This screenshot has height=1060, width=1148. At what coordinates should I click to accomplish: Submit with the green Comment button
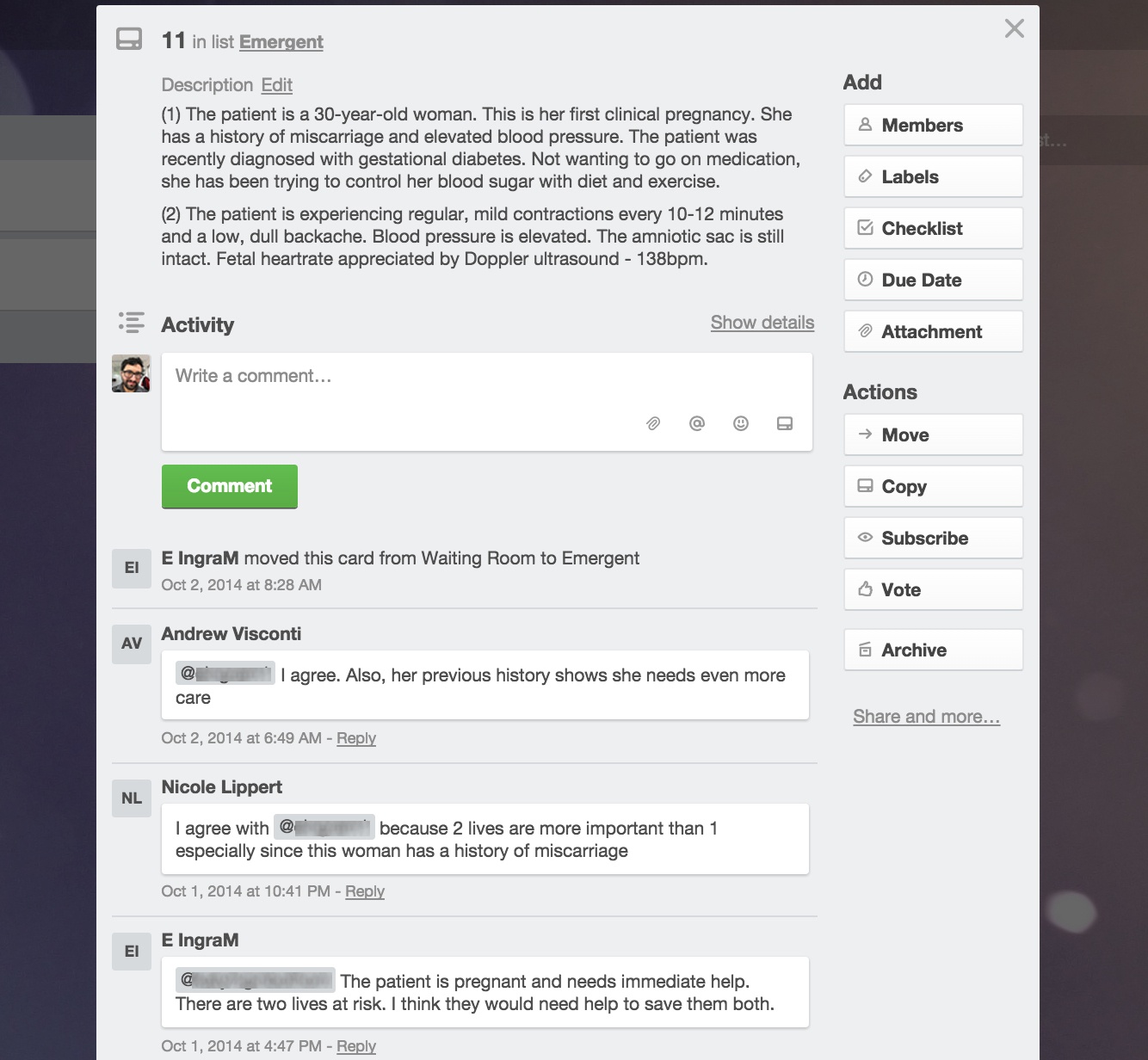tap(229, 486)
